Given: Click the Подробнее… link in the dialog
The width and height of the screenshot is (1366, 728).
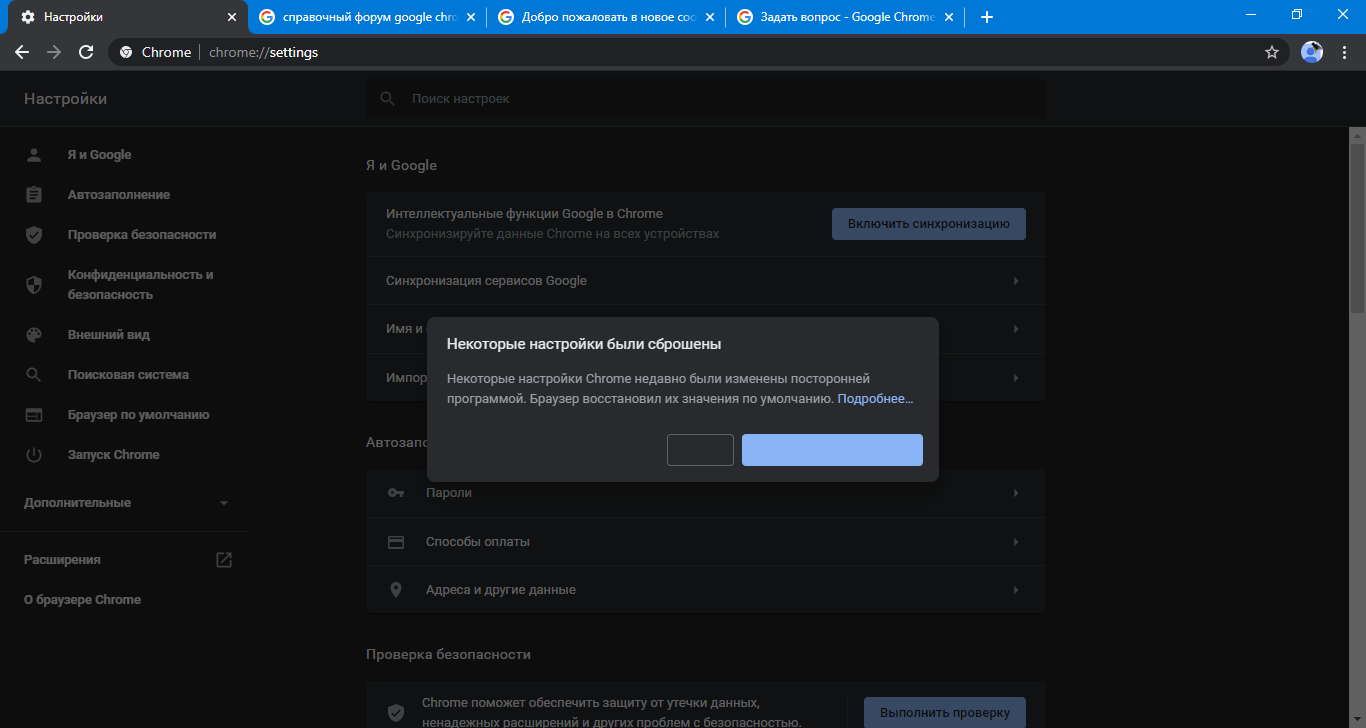Looking at the screenshot, I should pyautogui.click(x=875, y=398).
